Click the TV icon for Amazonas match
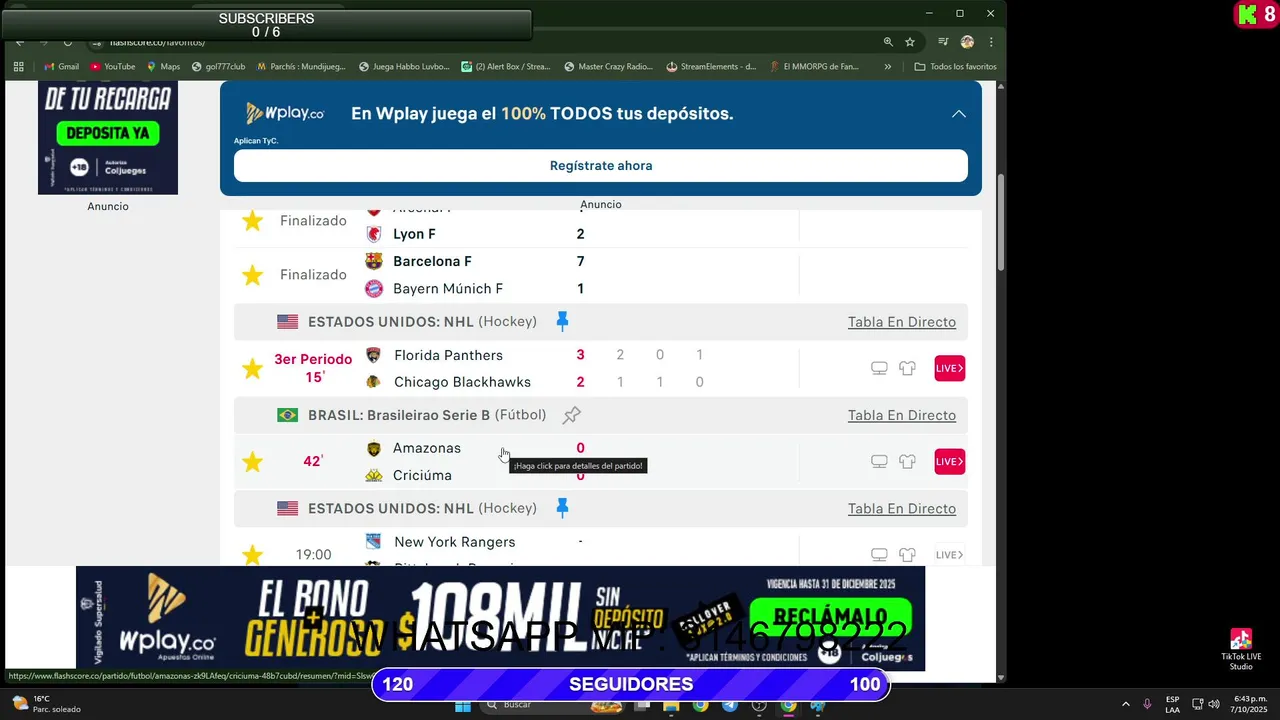The width and height of the screenshot is (1280, 720). 879,462
